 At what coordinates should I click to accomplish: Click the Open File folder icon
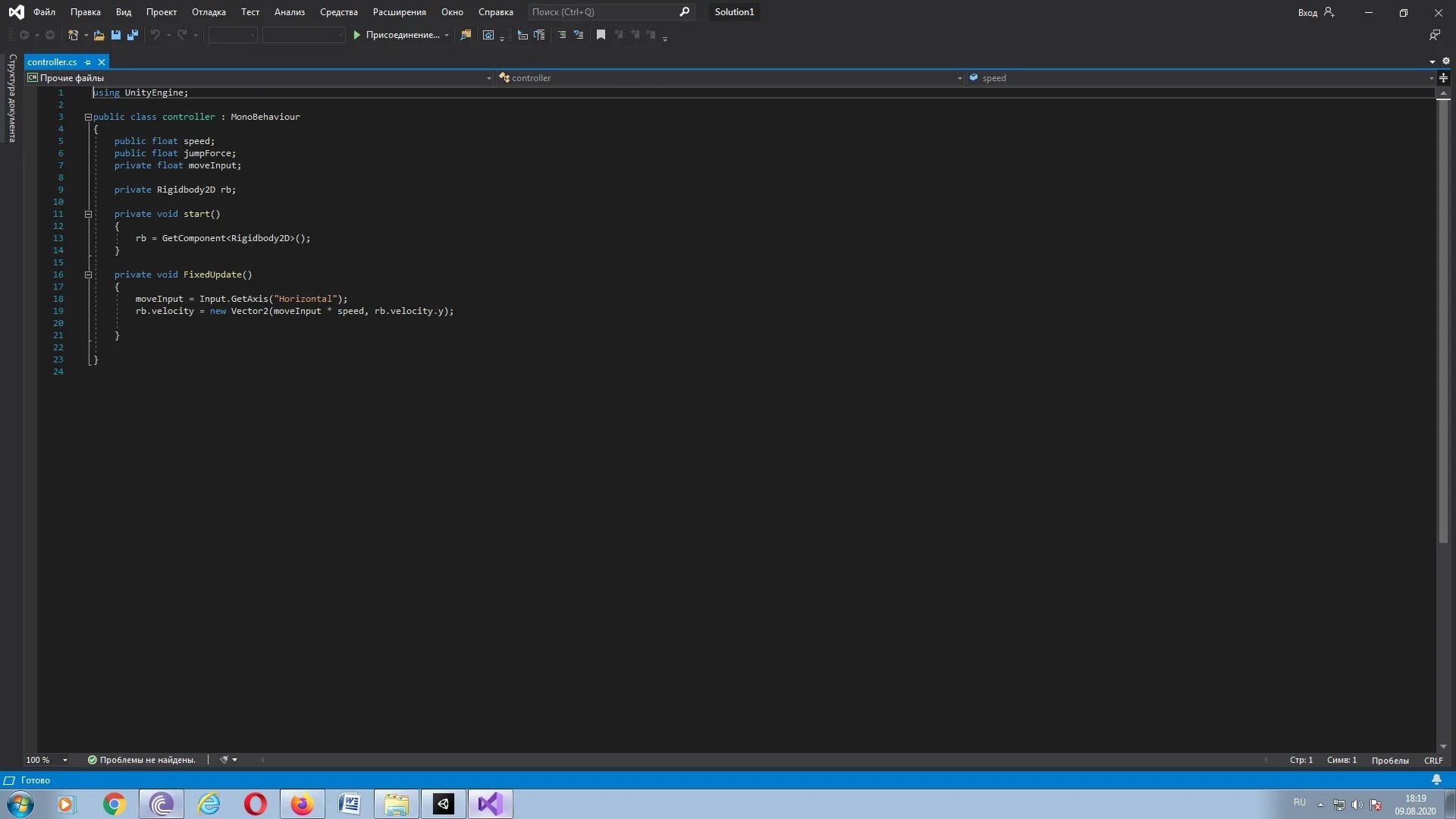[99, 35]
